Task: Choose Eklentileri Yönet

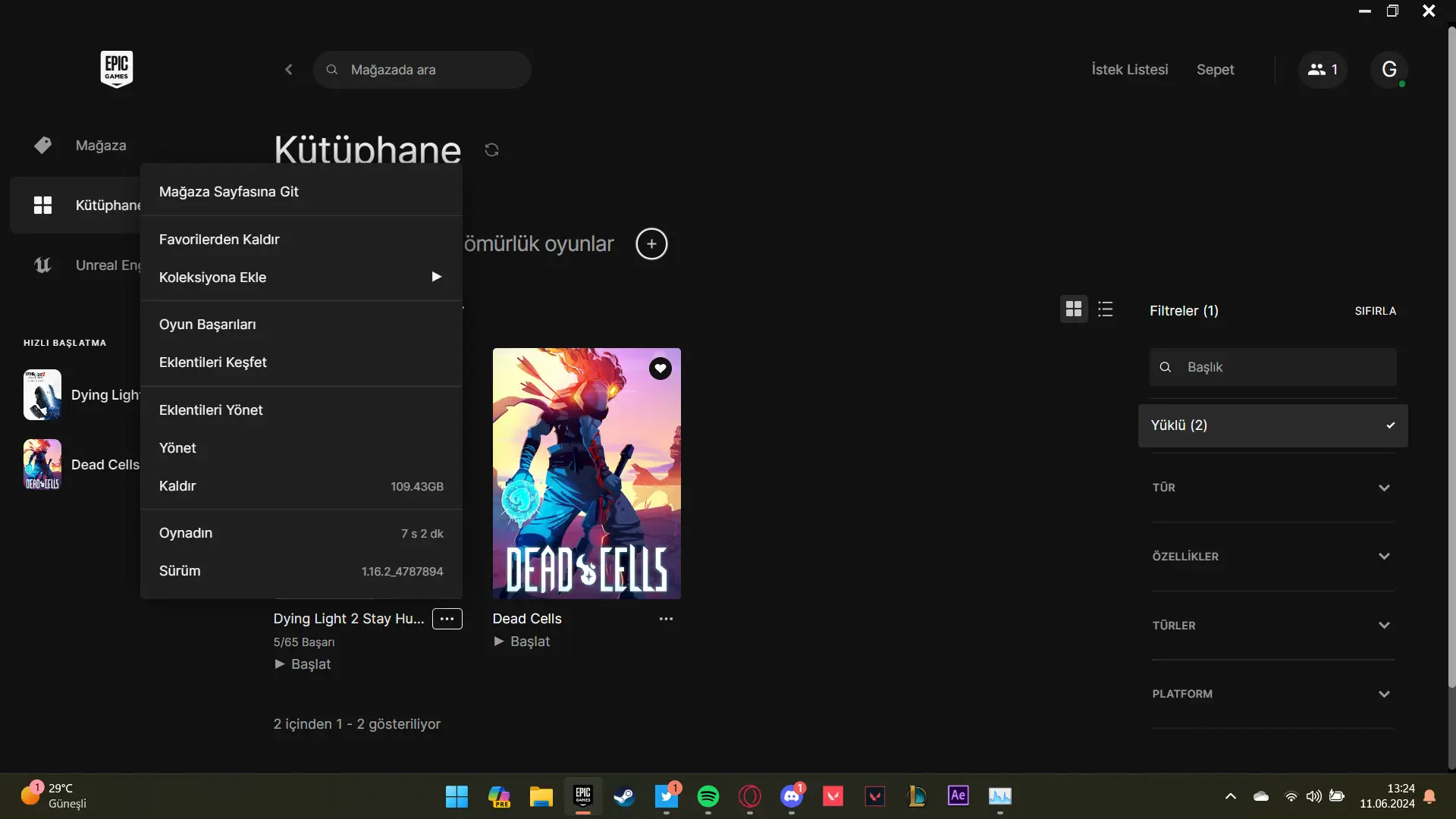Action: (x=301, y=410)
